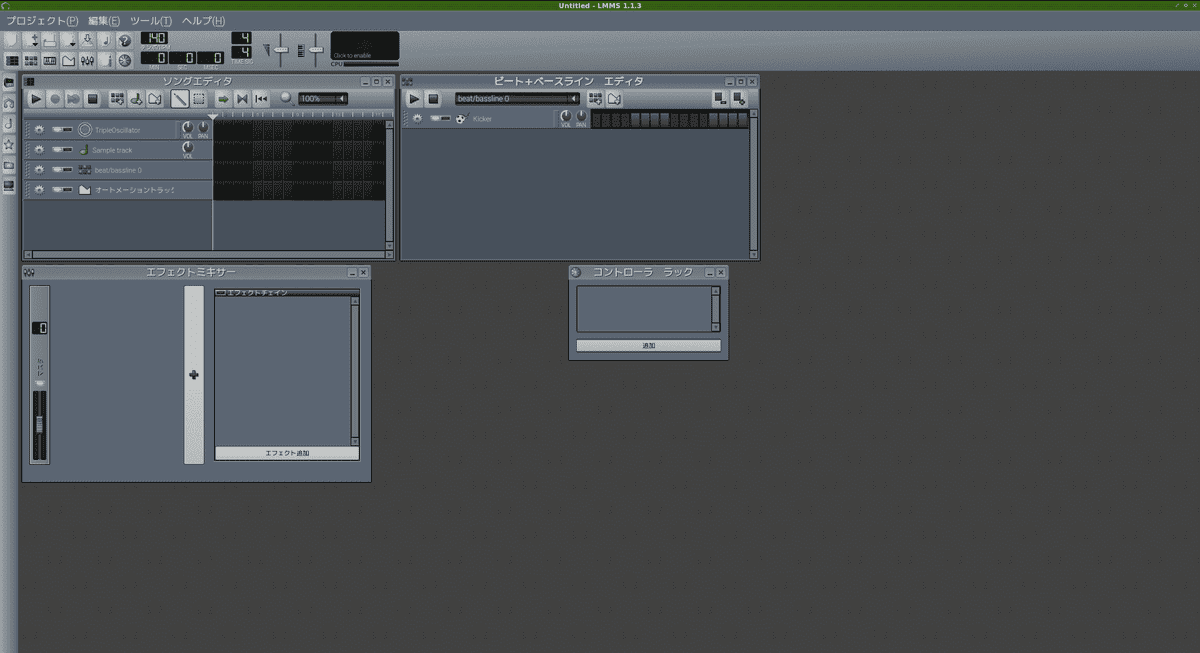Click the record button in the Song Editor
Image resolution: width=1200 pixels, height=653 pixels.
coord(55,99)
